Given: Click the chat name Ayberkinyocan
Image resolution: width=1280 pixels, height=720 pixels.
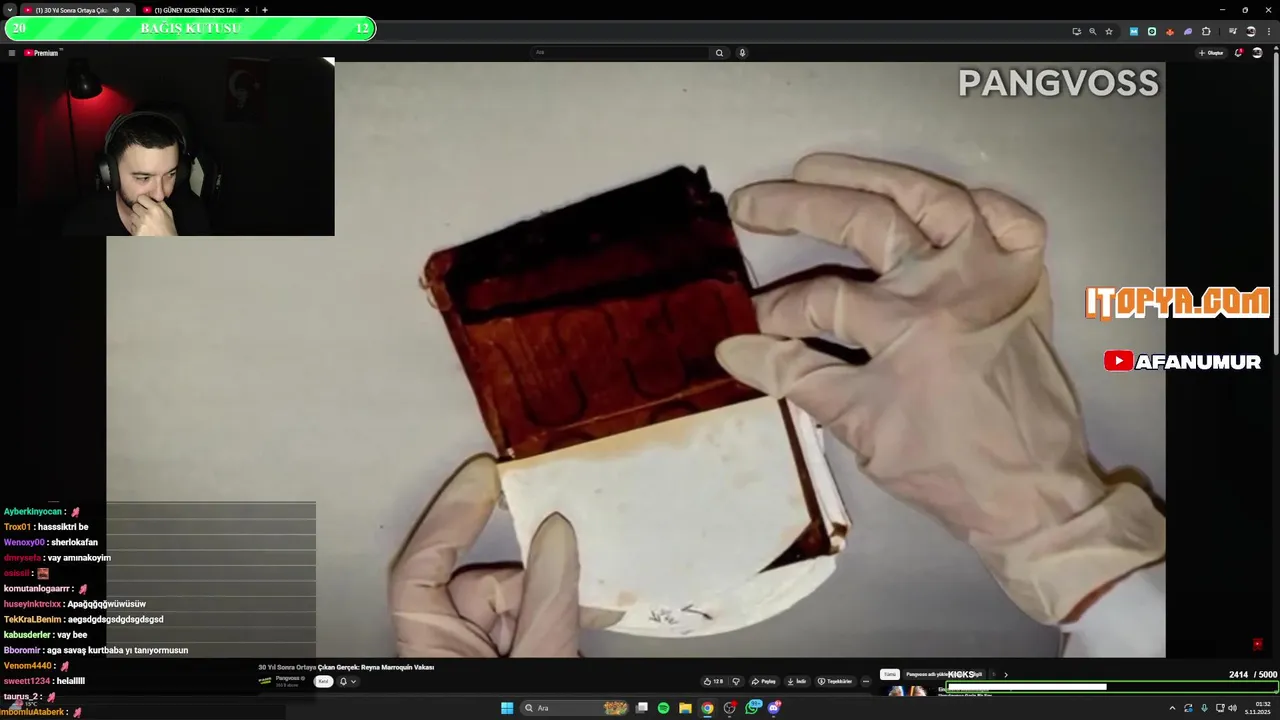Looking at the screenshot, I should (32, 512).
